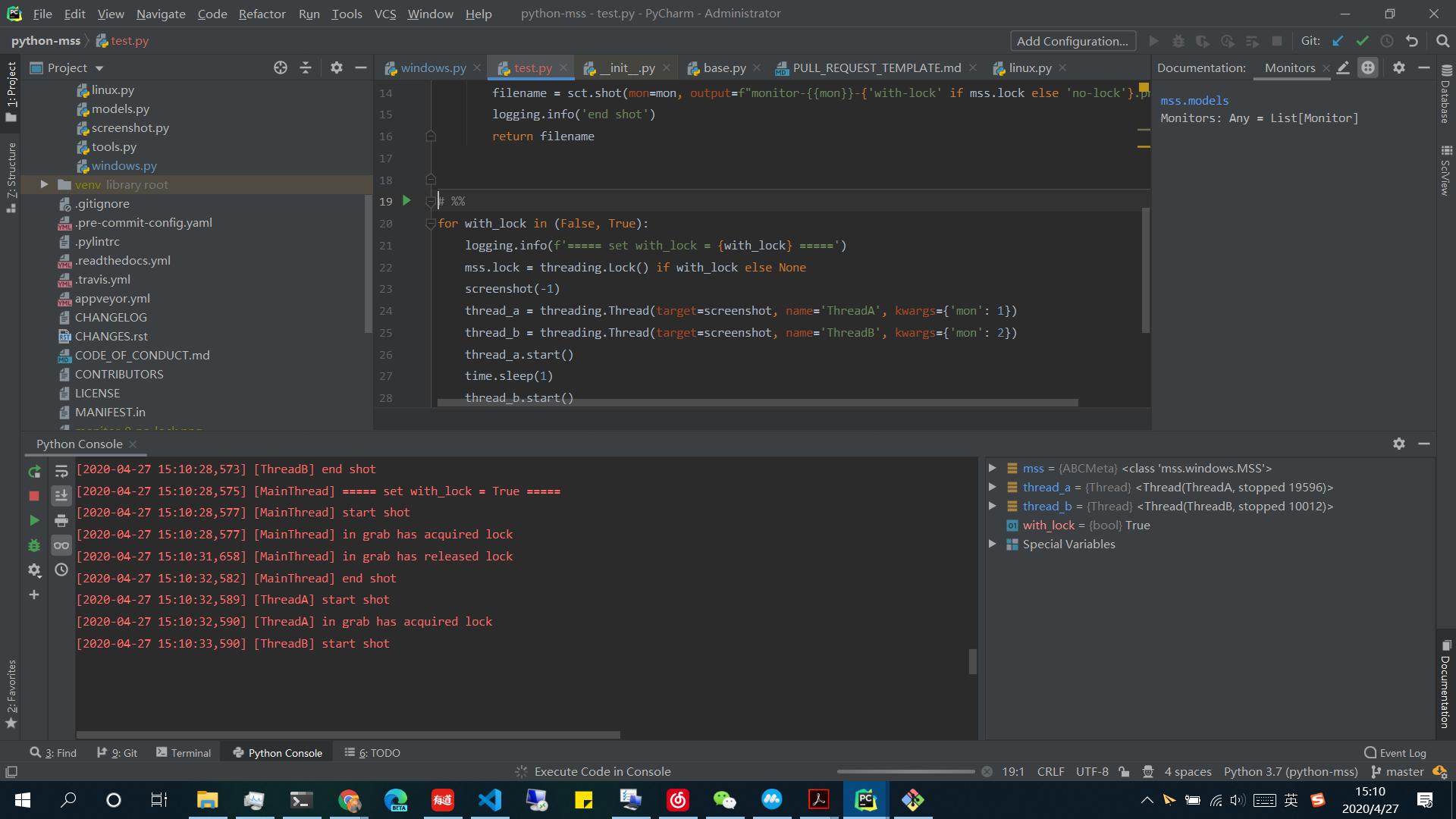Toggle soft-wrap in the console
This screenshot has width=1456, height=819.
61,472
